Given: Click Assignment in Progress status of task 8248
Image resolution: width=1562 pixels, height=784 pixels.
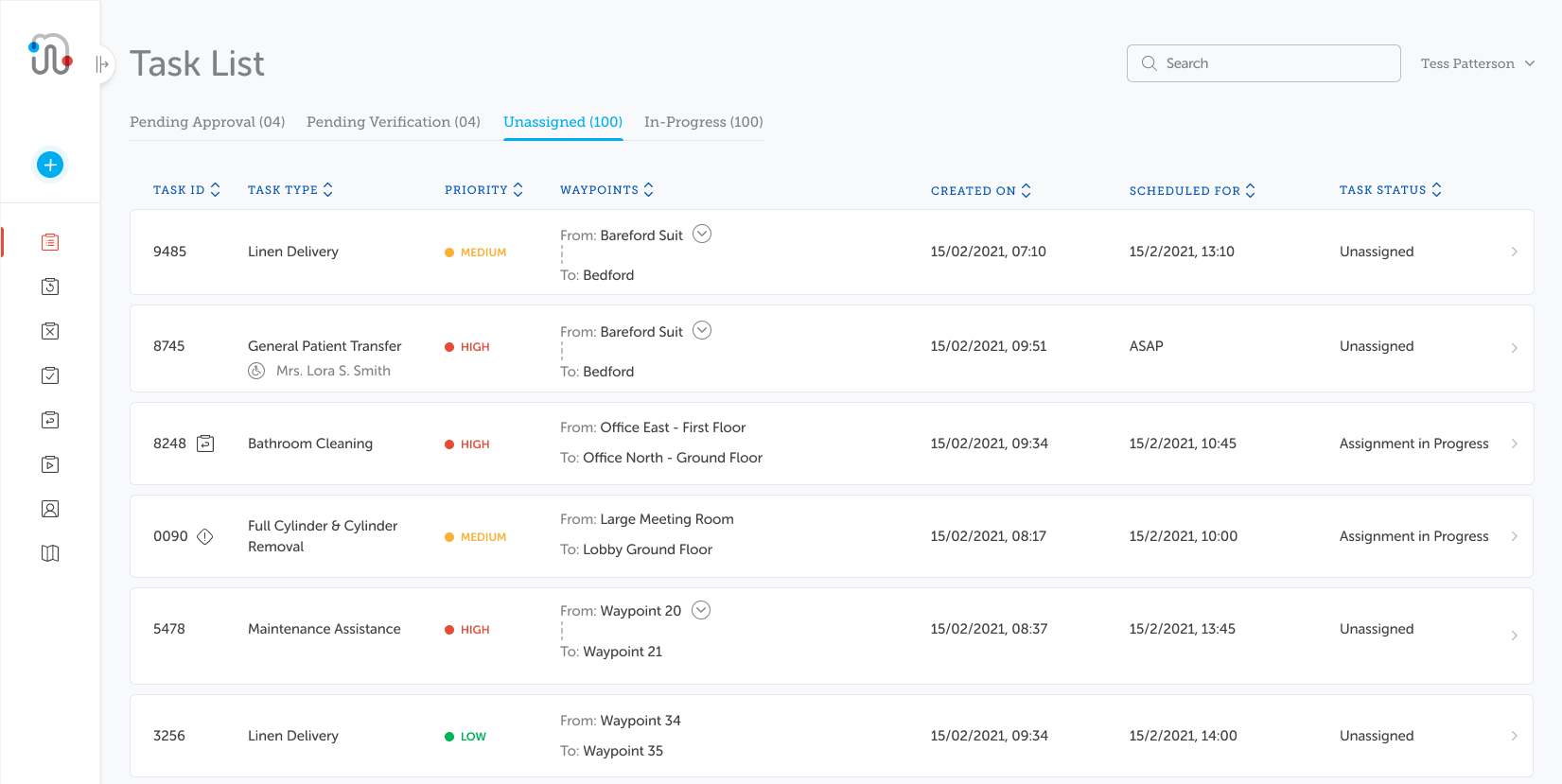Looking at the screenshot, I should [x=1414, y=444].
